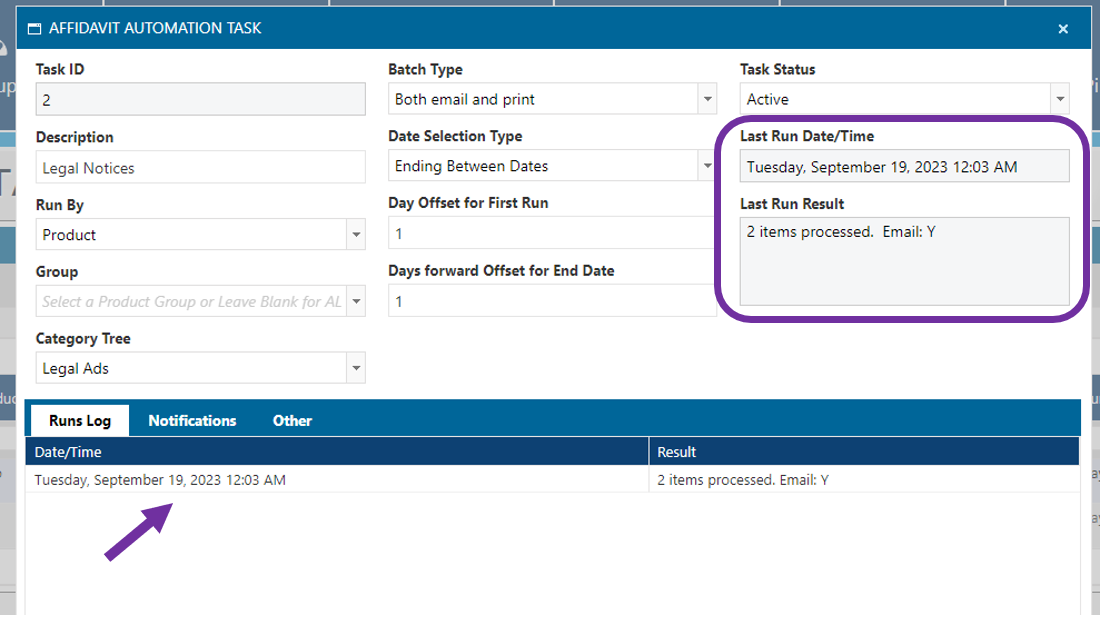Sort by the Date/Time column header

pos(336,452)
